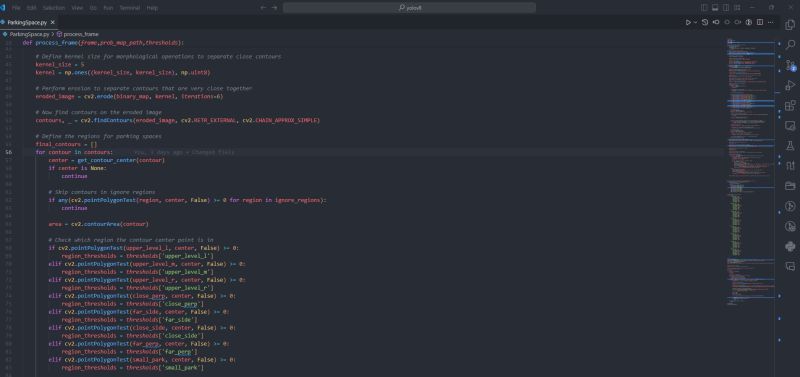
Task: Click process_frame in the breadcrumb
Action: pos(81,34)
